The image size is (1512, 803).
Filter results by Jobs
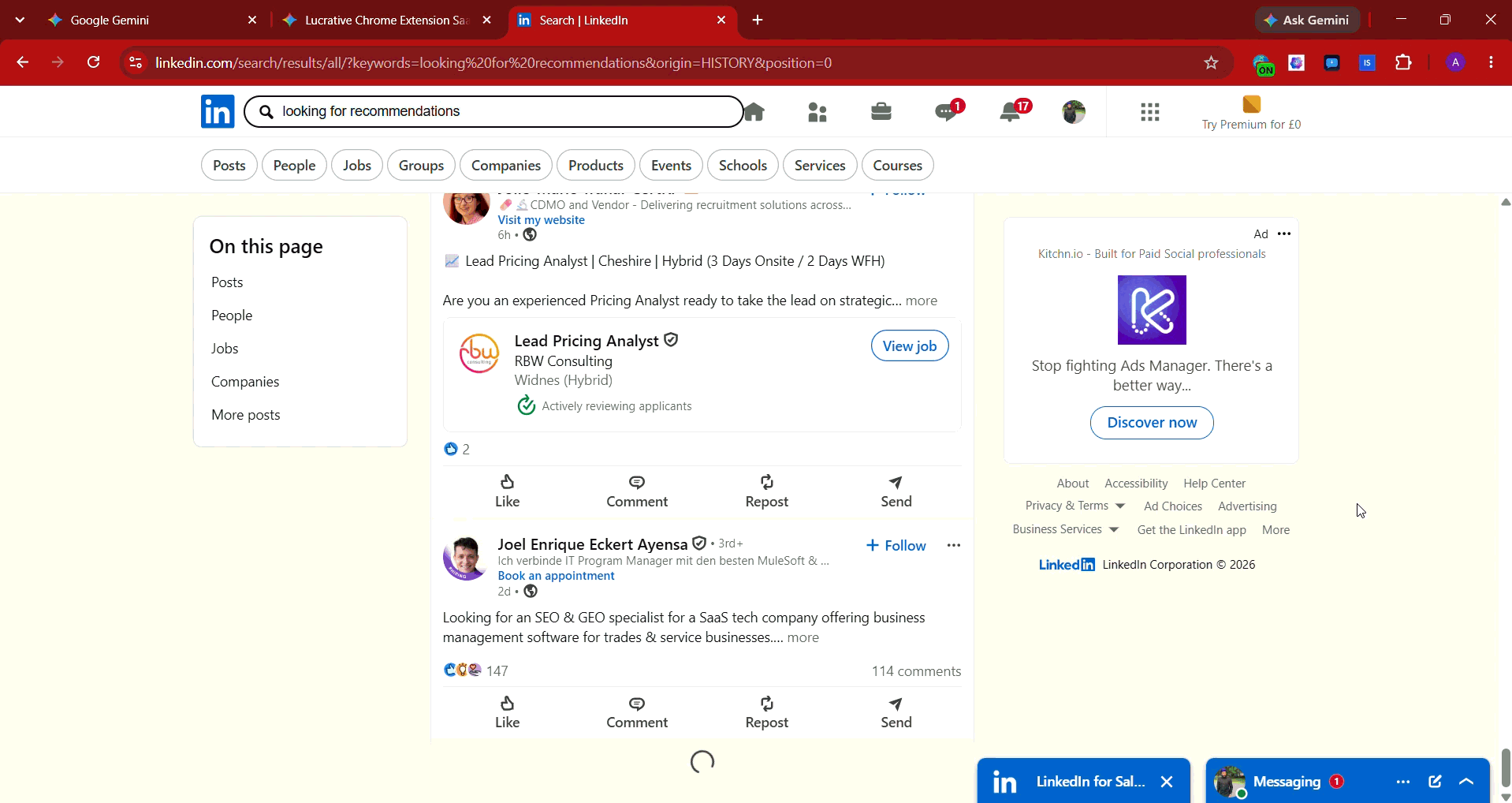pos(357,165)
